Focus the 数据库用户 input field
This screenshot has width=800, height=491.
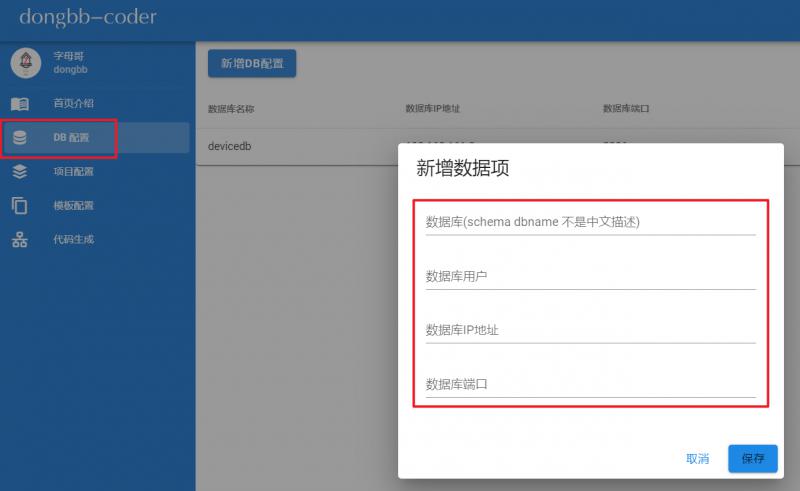[x=591, y=276]
